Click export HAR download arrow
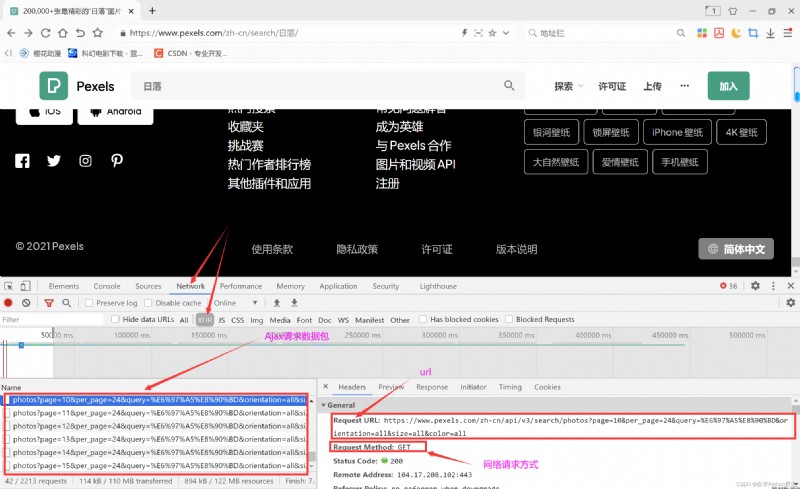This screenshot has width=800, height=489. [x=294, y=303]
